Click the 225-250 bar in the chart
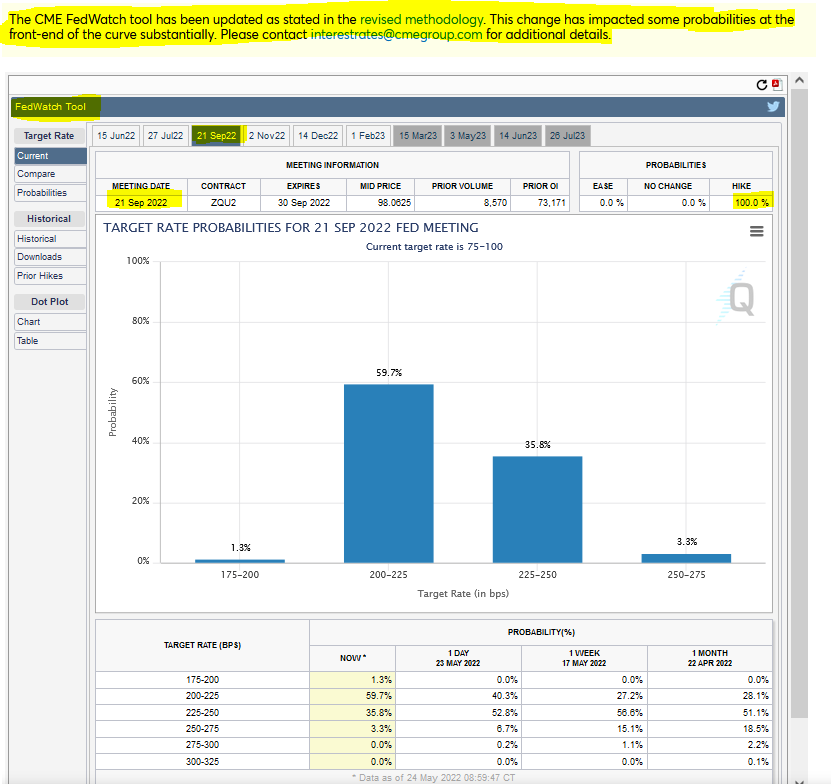The width and height of the screenshot is (831, 784). click(x=537, y=509)
